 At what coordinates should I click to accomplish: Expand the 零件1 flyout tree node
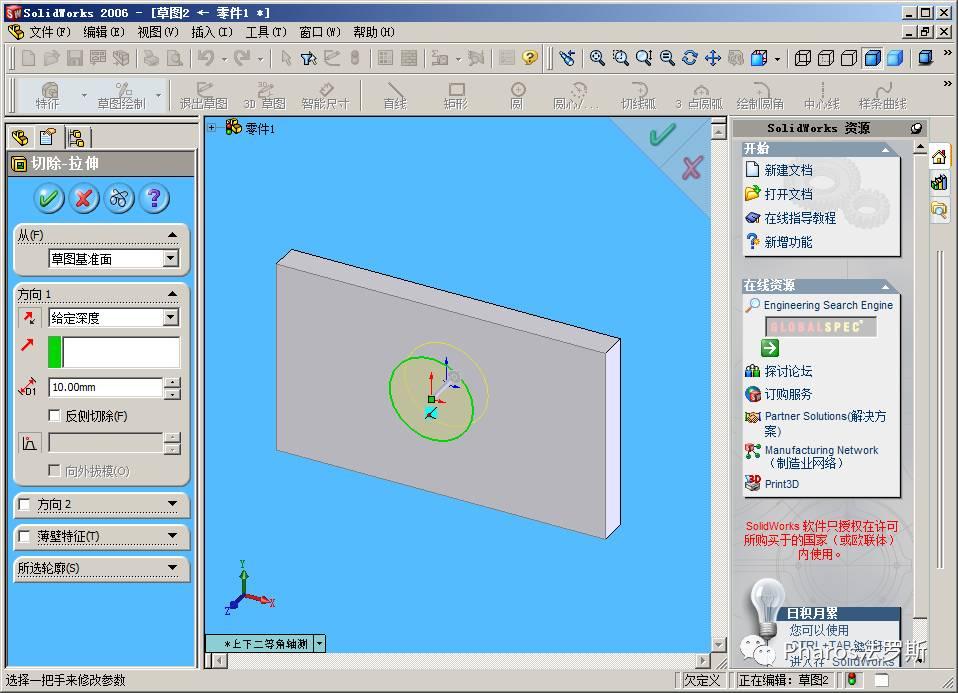pyautogui.click(x=212, y=128)
